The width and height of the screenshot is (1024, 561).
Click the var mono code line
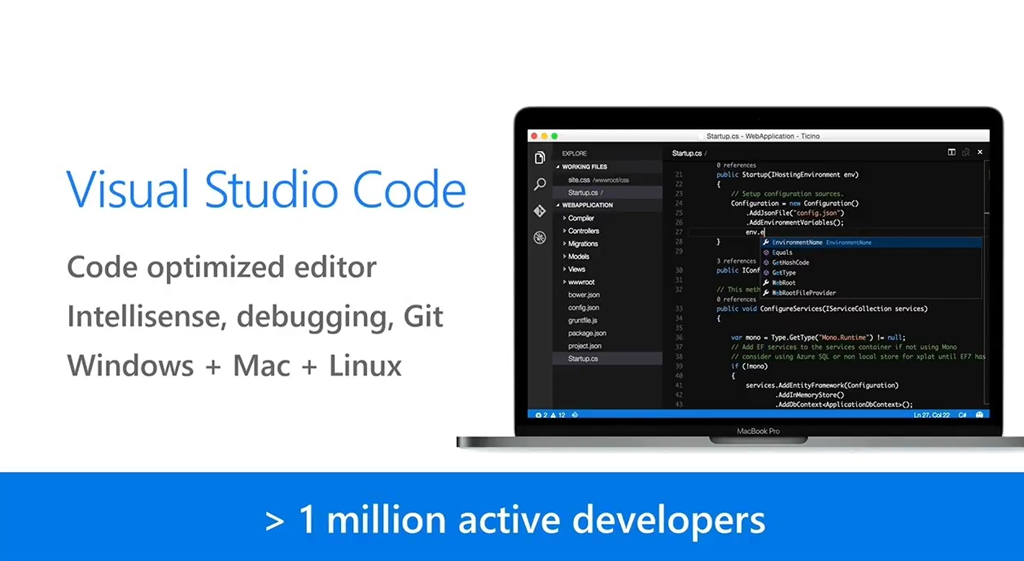(x=818, y=338)
